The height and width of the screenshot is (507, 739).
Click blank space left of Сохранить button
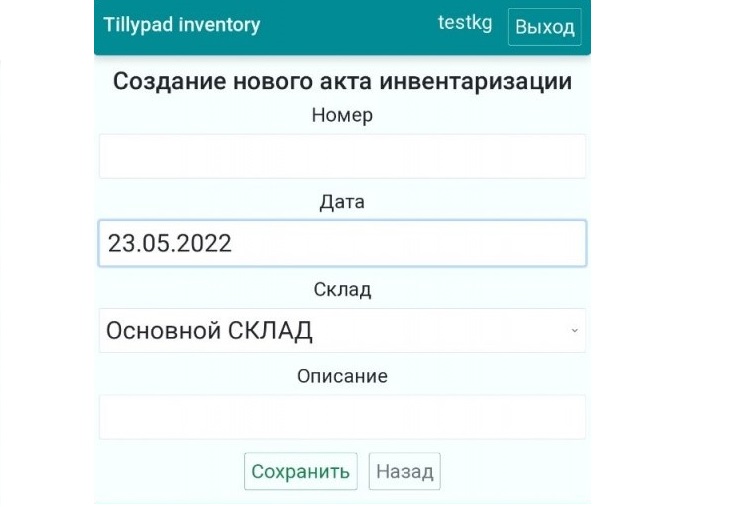171,471
